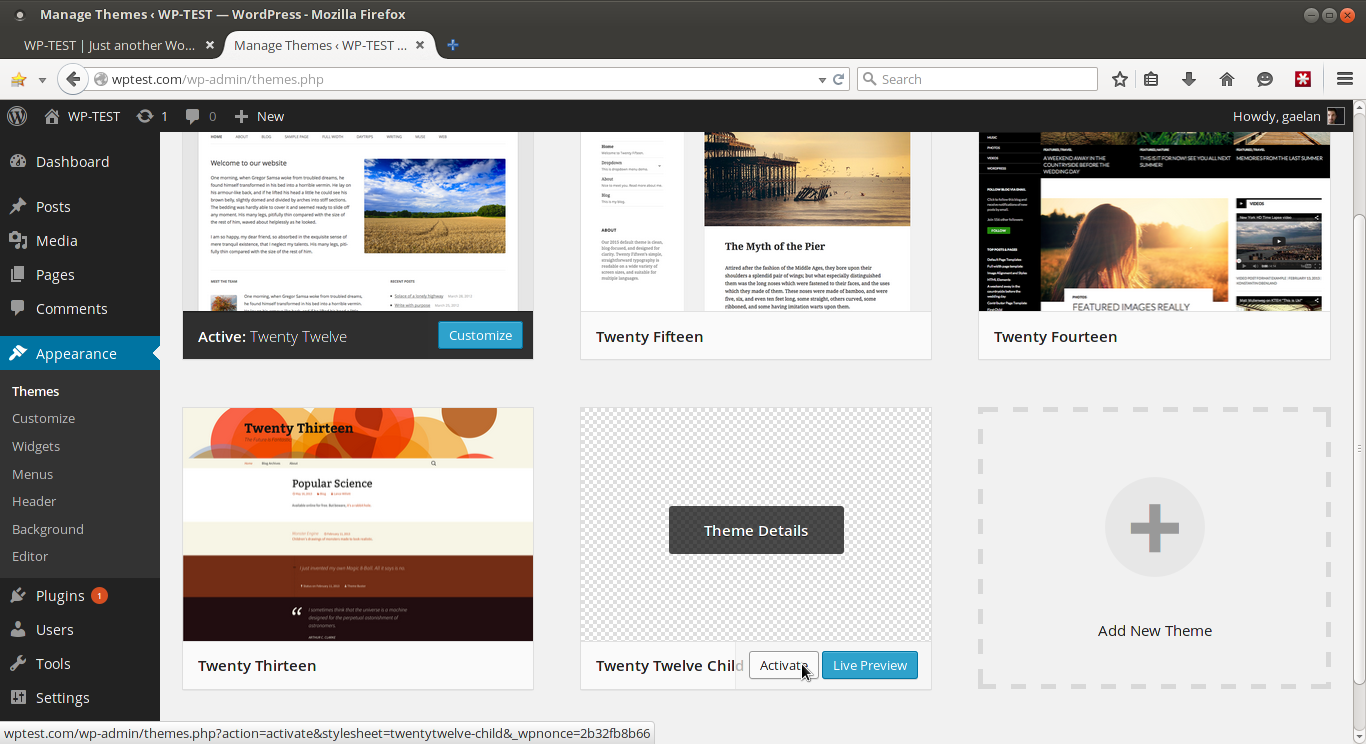Open Posts menu in sidebar
This screenshot has width=1366, height=744.
(x=80, y=207)
